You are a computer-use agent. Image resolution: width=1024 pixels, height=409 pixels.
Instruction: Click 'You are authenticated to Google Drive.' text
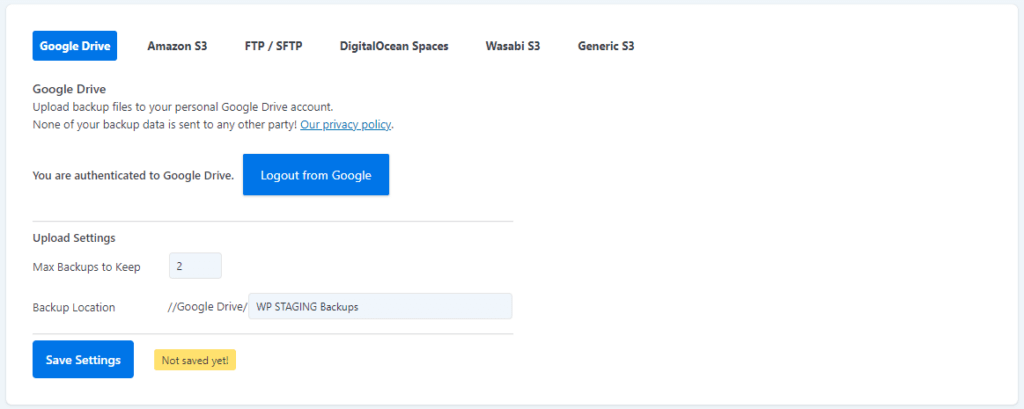[133, 175]
